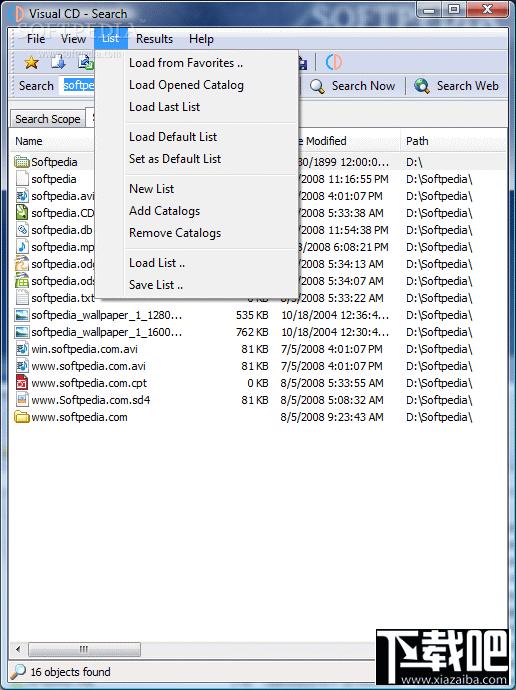The height and width of the screenshot is (690, 516).
Task: Click the Visual CD app icon in title bar
Action: point(18,14)
